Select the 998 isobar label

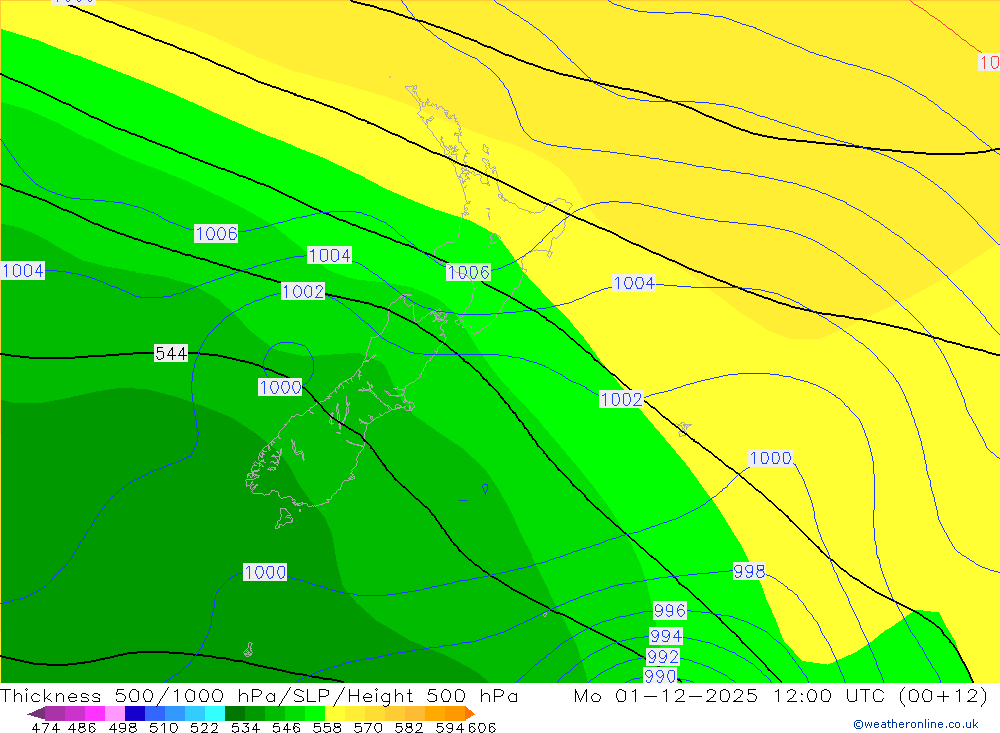coord(749,571)
